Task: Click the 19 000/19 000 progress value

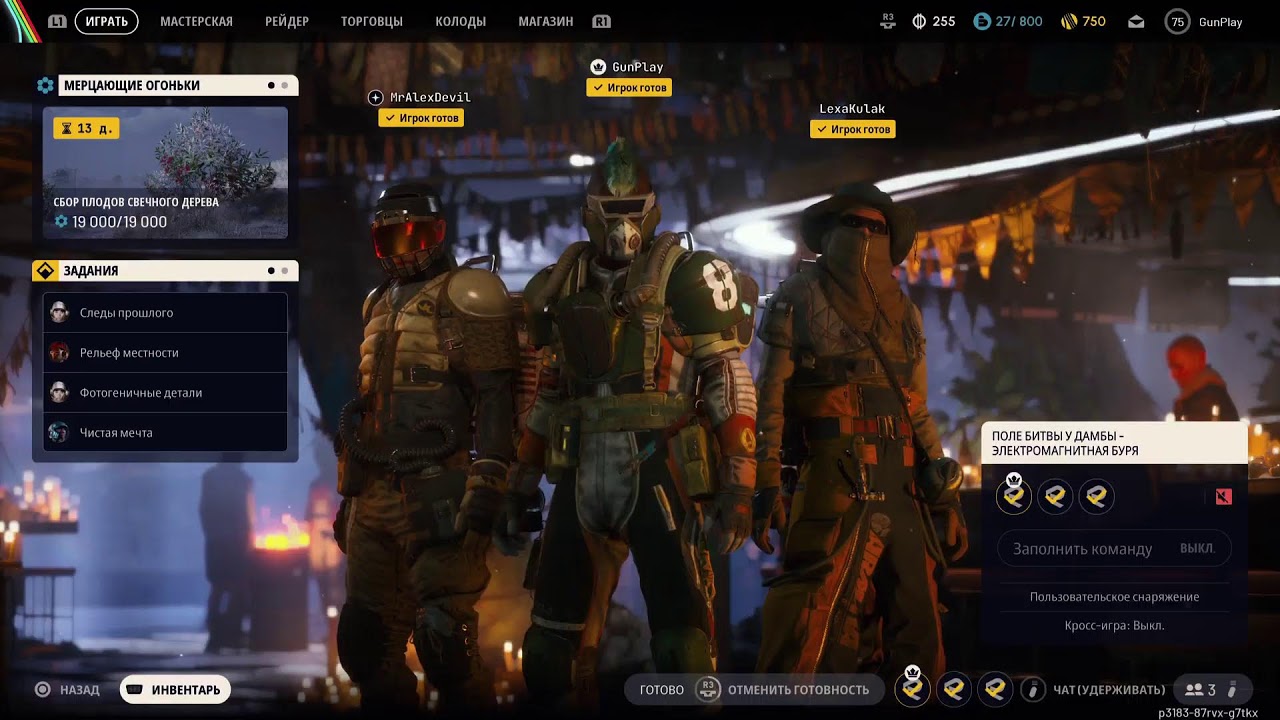Action: 119,222
